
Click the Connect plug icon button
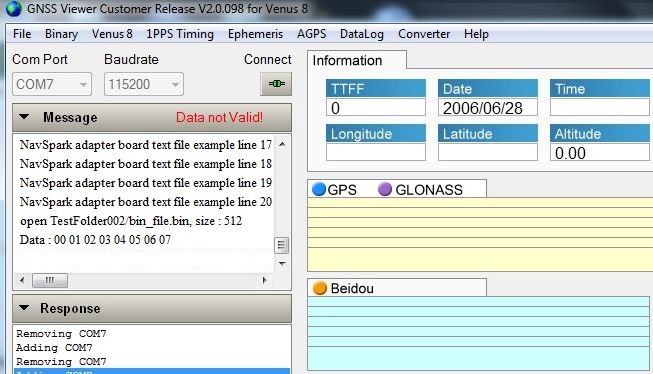(x=276, y=84)
